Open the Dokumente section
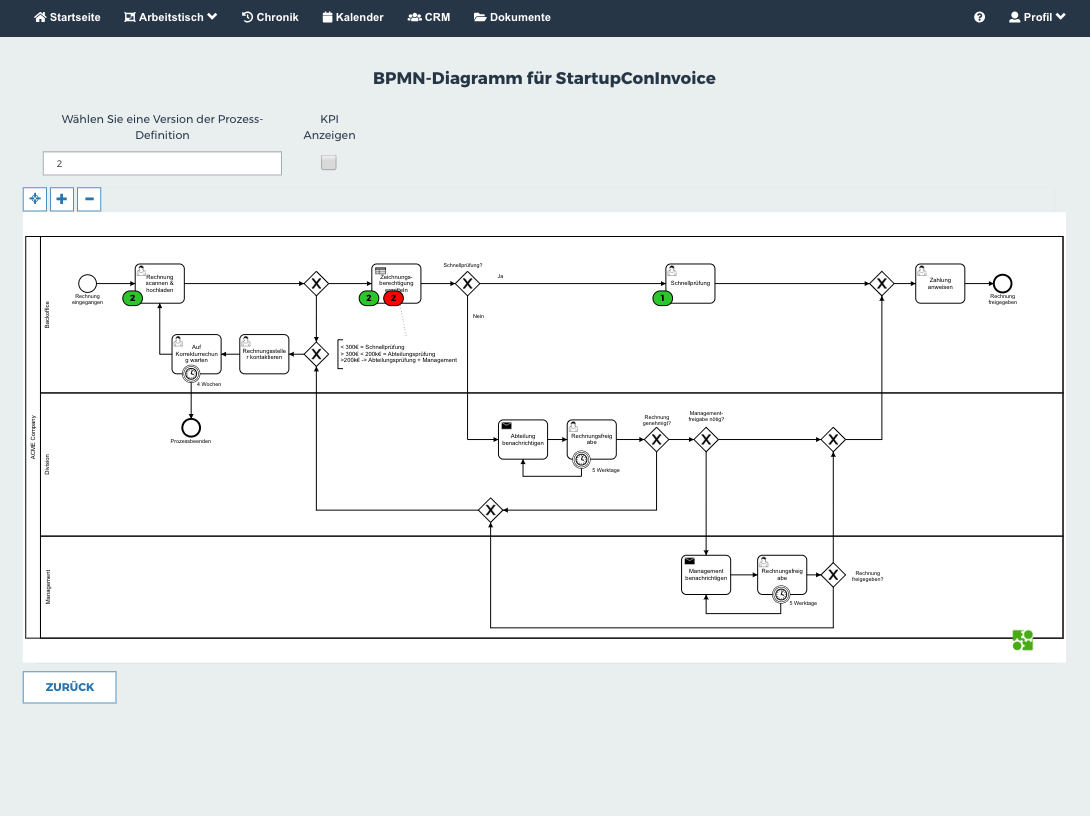Image resolution: width=1090 pixels, height=816 pixels. [x=512, y=17]
